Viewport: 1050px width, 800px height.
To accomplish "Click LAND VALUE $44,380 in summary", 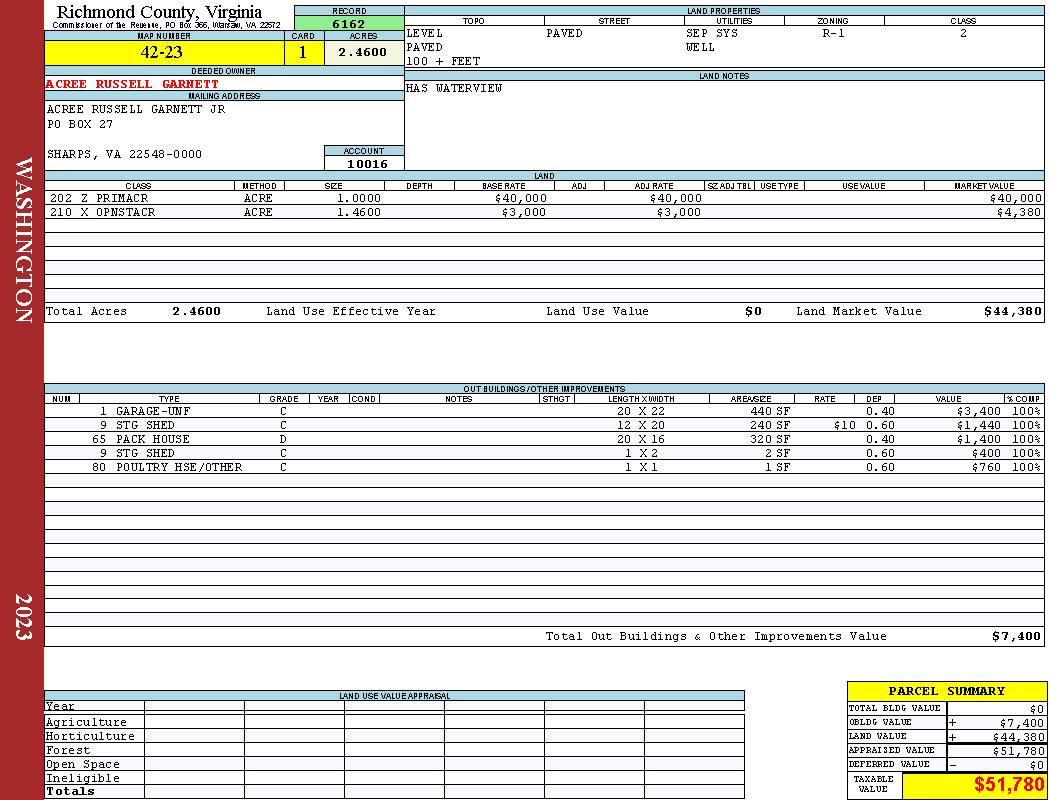I will click(1019, 737).
